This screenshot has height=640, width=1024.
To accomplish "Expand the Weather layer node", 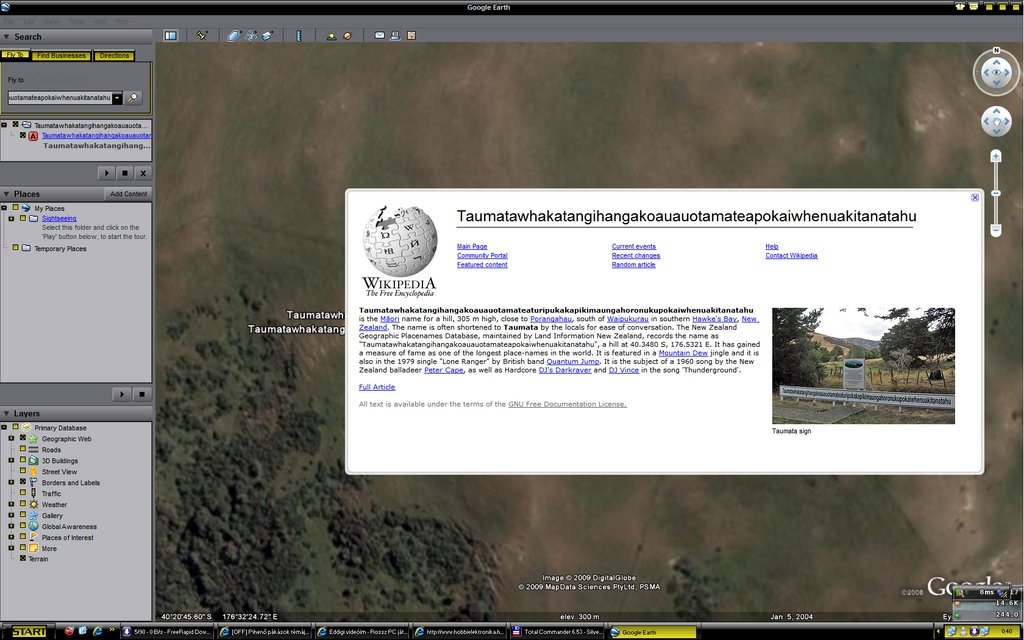I will pyautogui.click(x=11, y=504).
